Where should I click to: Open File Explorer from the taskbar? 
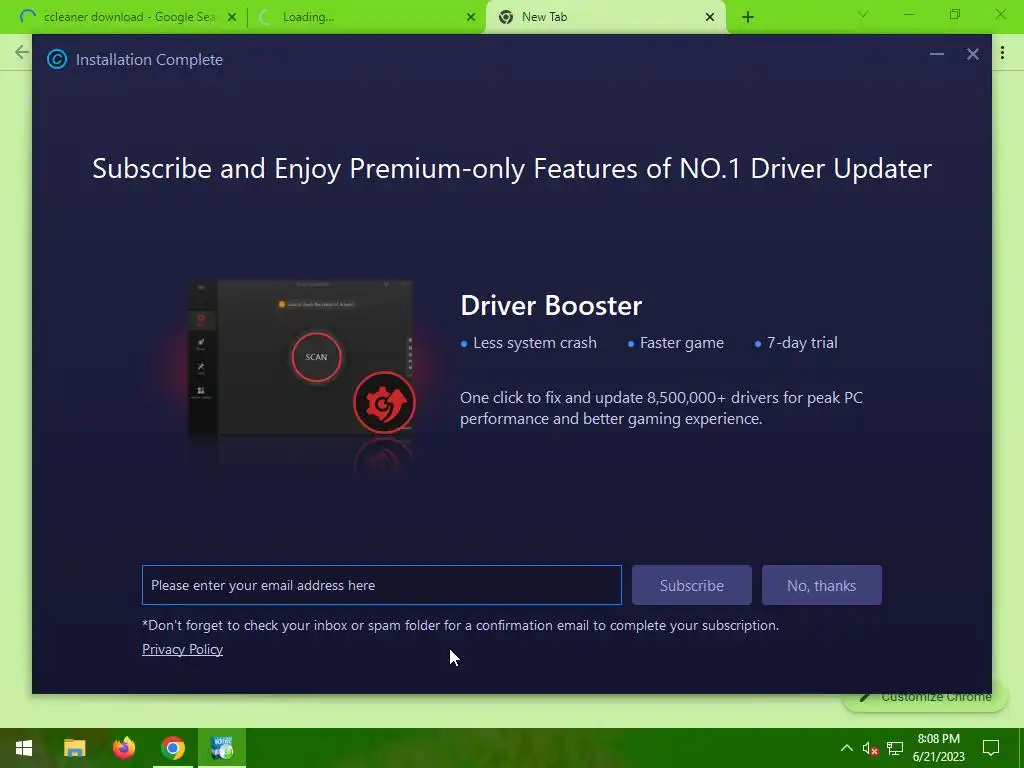click(74, 748)
